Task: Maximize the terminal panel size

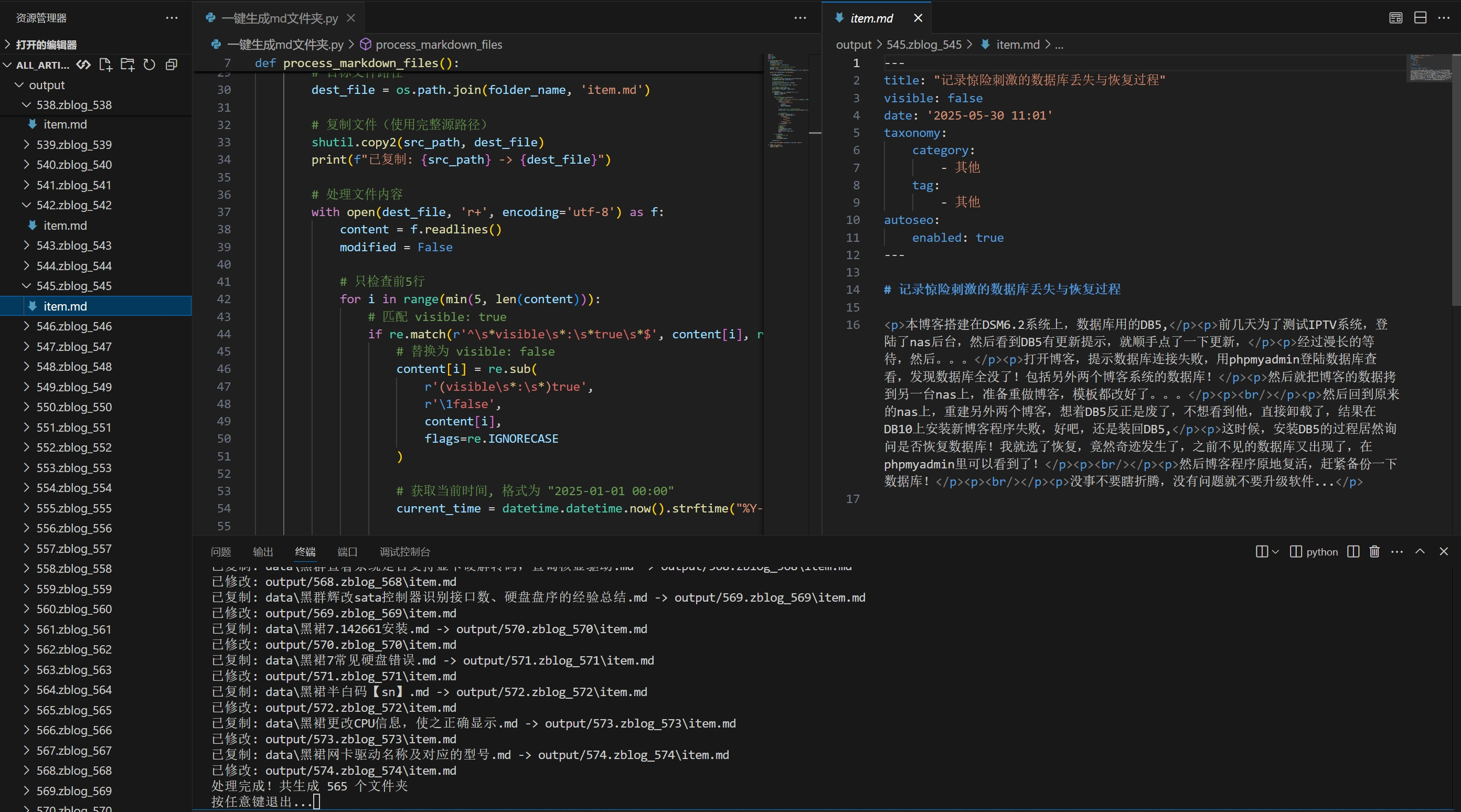Action: tap(1420, 551)
